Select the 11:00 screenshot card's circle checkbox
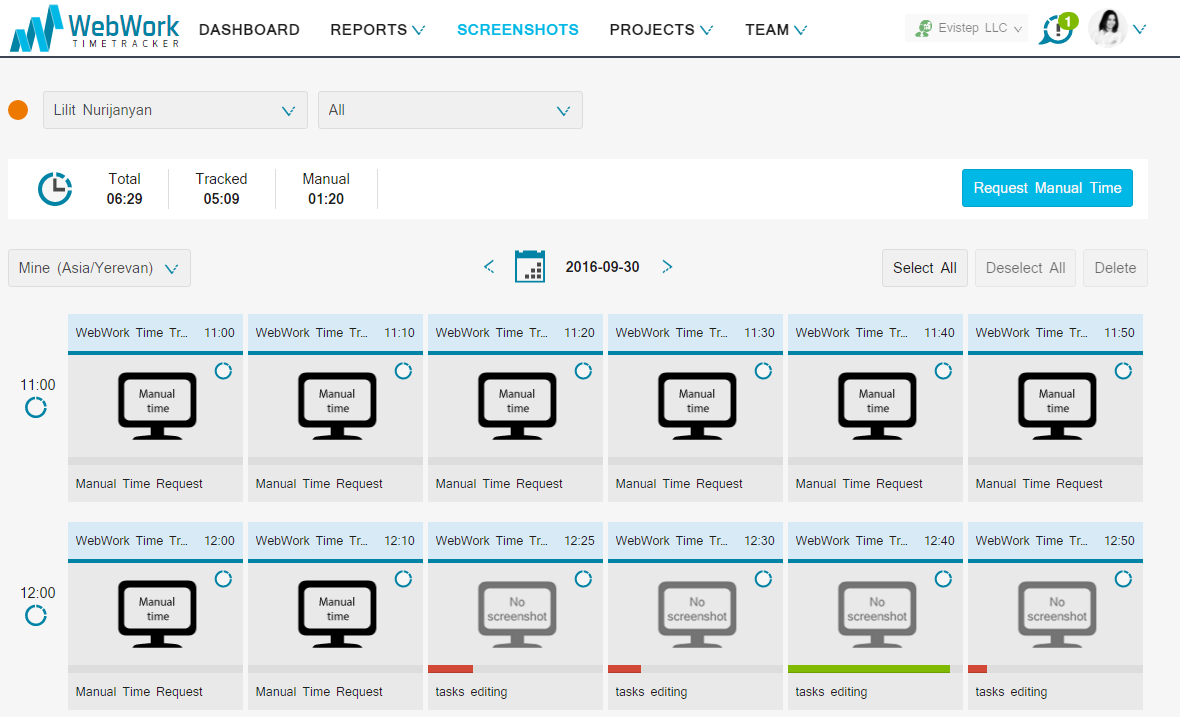1180x717 pixels. (x=223, y=371)
